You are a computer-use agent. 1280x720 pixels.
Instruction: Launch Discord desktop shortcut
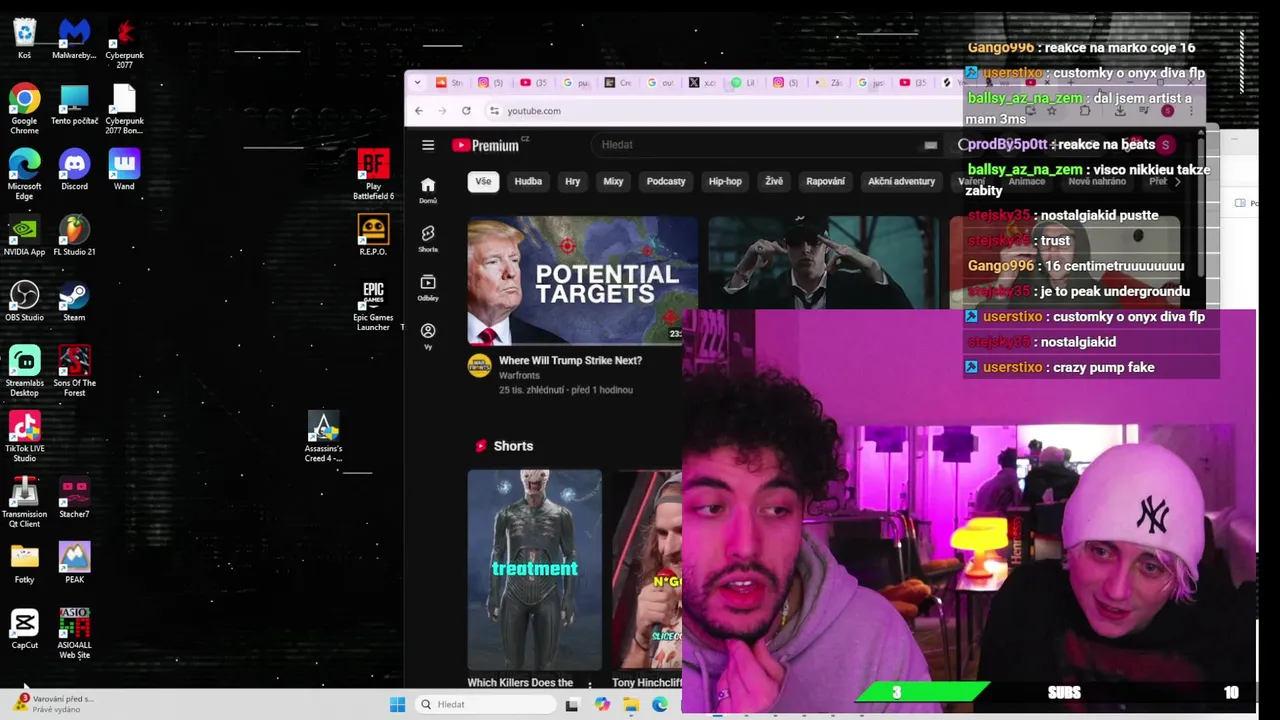(74, 170)
